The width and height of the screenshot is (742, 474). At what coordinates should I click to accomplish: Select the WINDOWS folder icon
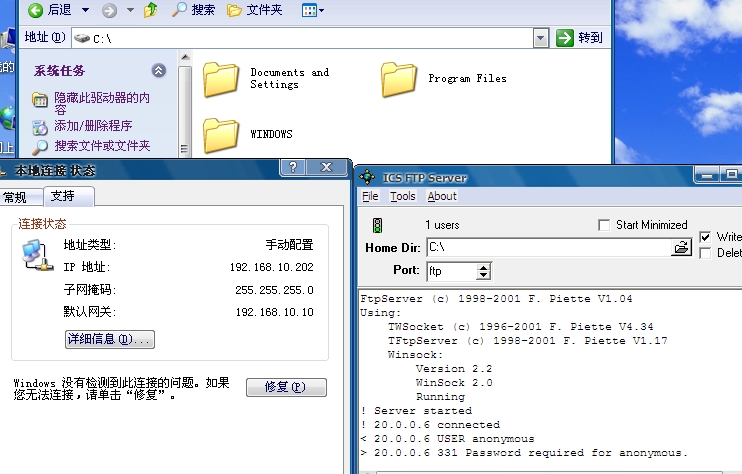click(x=221, y=136)
